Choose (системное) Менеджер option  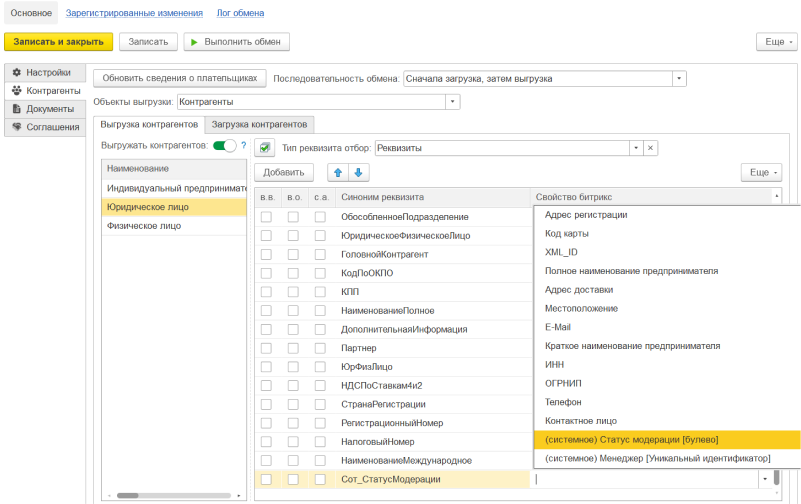point(667,459)
